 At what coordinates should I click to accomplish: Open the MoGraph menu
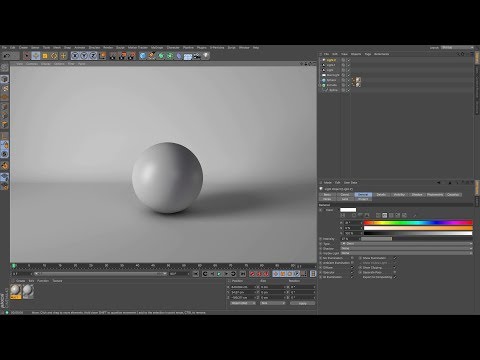pyautogui.click(x=157, y=48)
